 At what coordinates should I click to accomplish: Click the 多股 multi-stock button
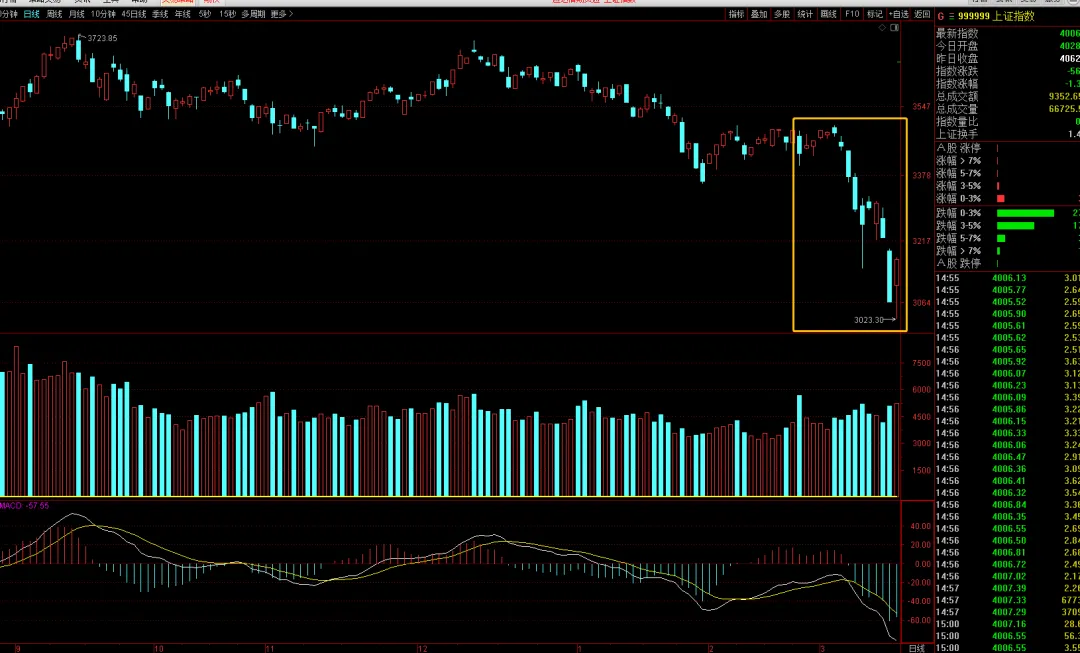point(782,14)
